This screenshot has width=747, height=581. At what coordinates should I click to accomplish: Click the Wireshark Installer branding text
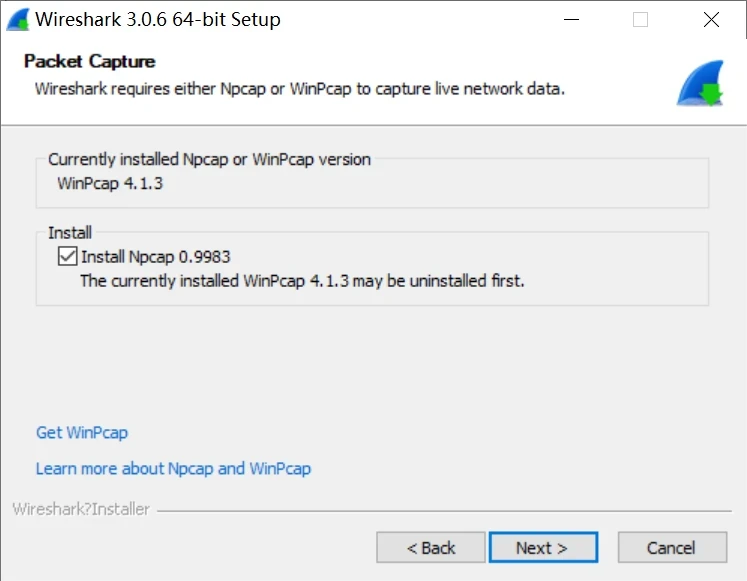coord(81,509)
